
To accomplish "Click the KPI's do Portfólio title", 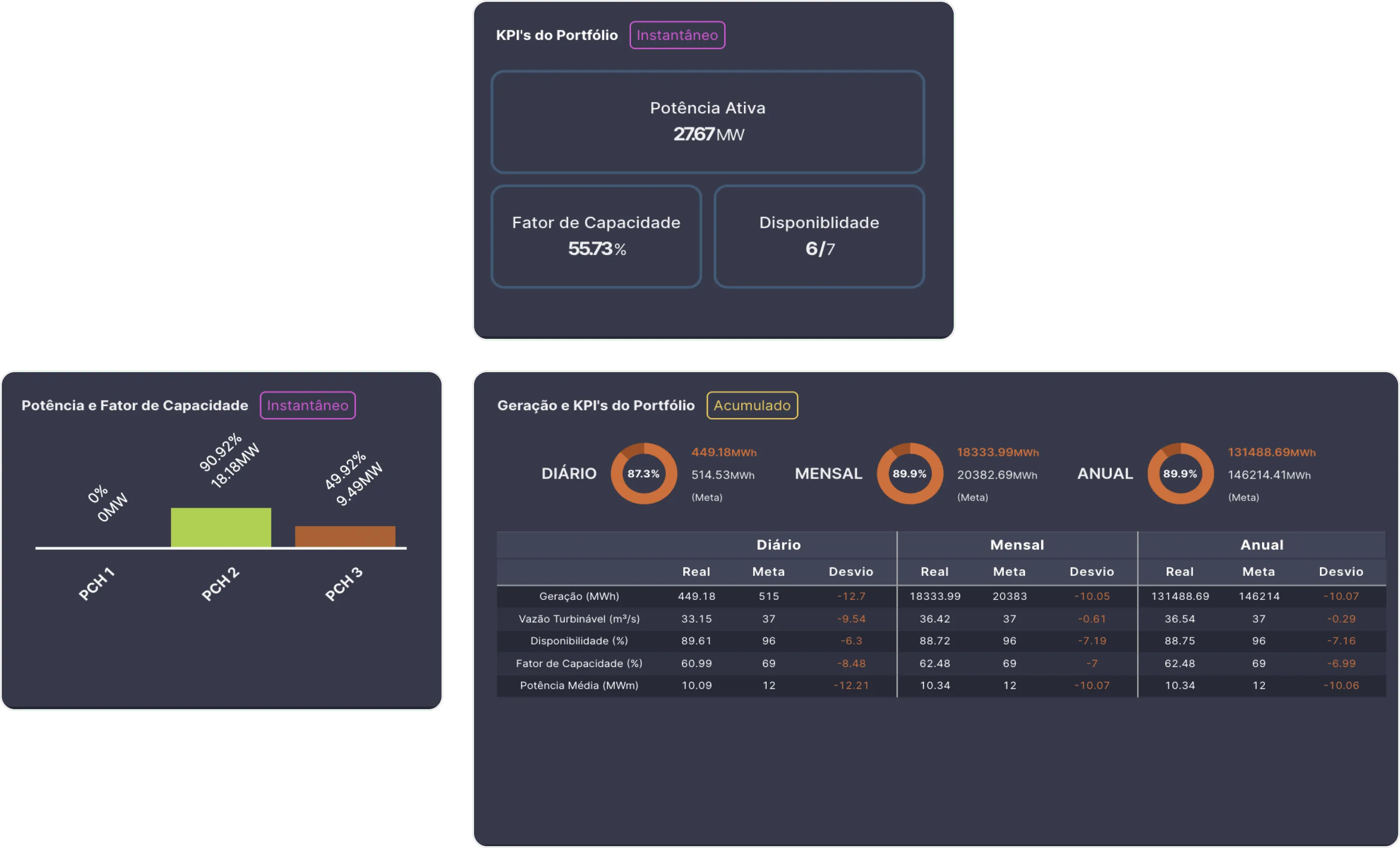I will click(x=557, y=35).
